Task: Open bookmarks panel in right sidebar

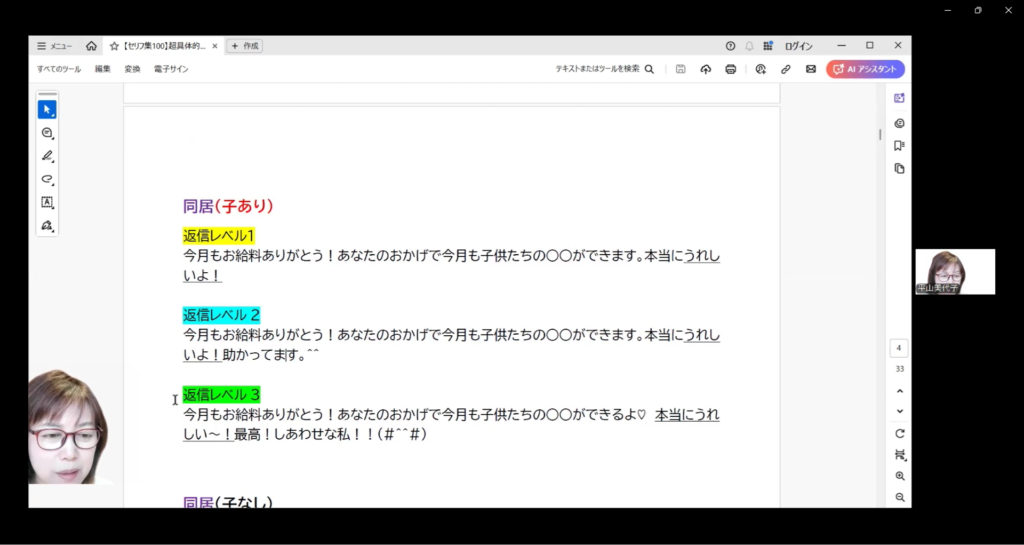Action: pos(899,146)
